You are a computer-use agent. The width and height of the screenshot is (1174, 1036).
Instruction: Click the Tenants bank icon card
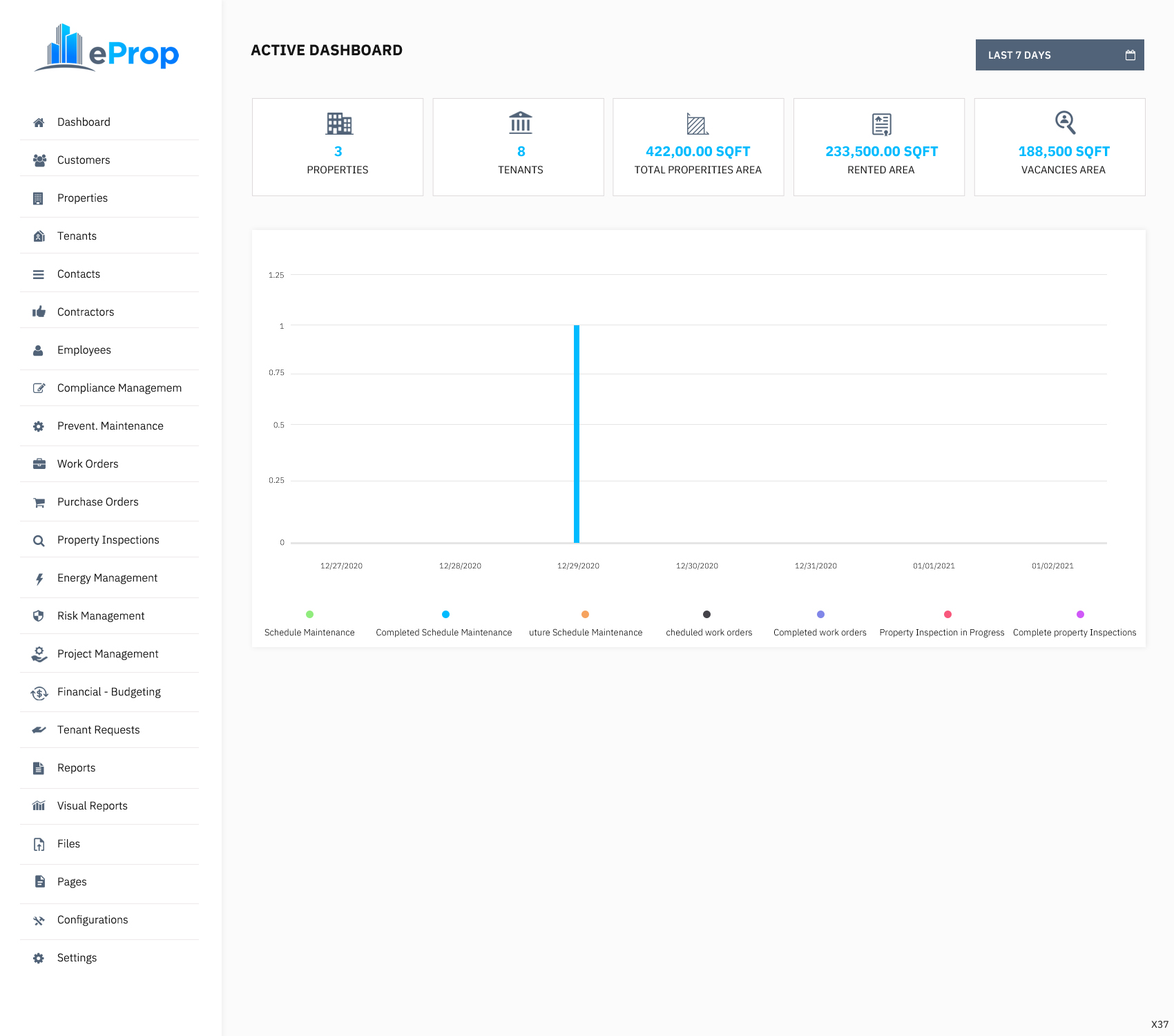tap(520, 123)
